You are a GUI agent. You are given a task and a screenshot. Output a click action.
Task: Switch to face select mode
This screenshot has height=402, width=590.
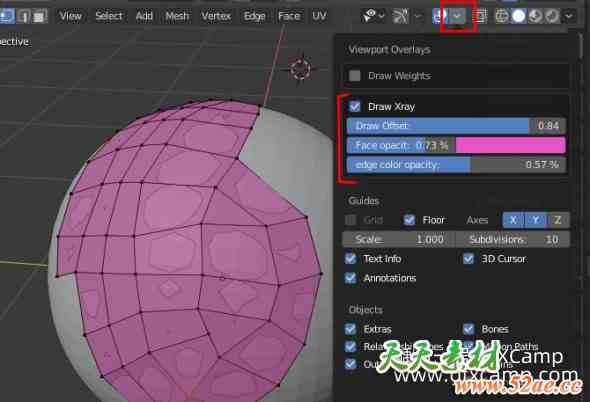pyautogui.click(x=39, y=16)
